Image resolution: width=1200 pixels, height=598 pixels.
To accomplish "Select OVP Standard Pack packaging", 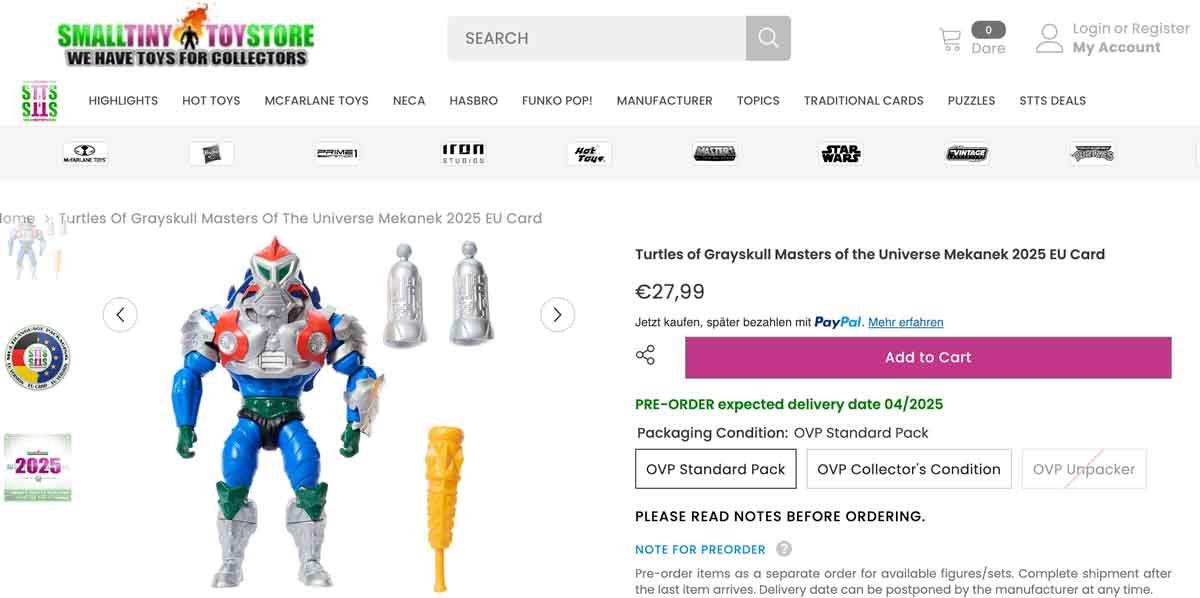I will coord(715,468).
